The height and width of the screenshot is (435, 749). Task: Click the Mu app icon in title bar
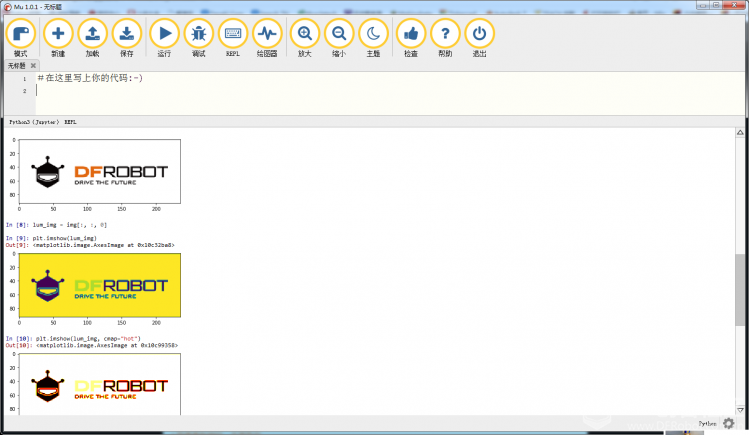click(7, 7)
